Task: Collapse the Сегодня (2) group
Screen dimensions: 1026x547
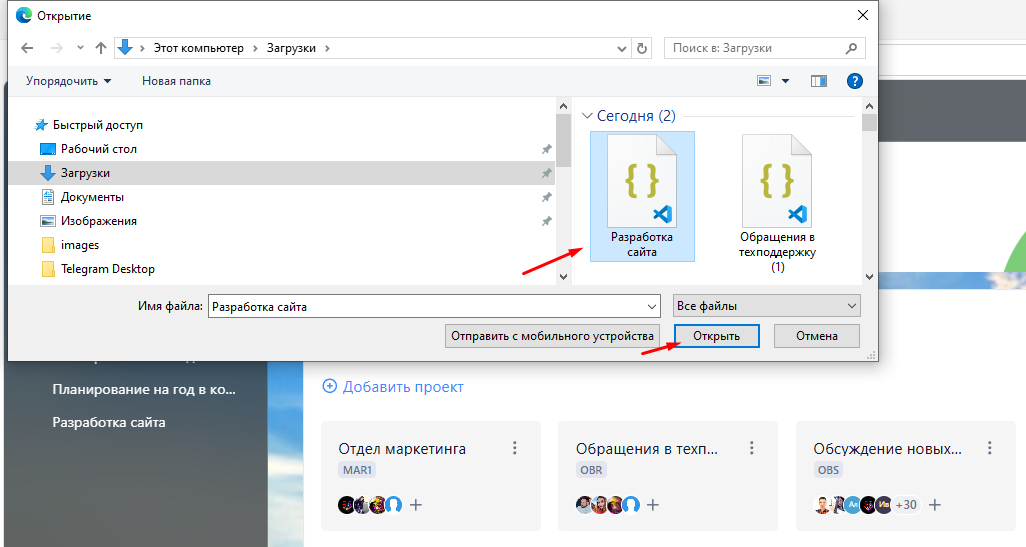Action: 586,116
